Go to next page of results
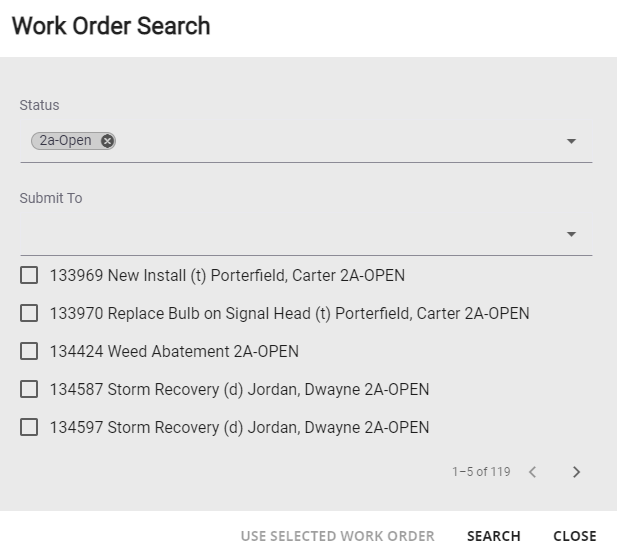This screenshot has width=617, height=555. pyautogui.click(x=576, y=472)
